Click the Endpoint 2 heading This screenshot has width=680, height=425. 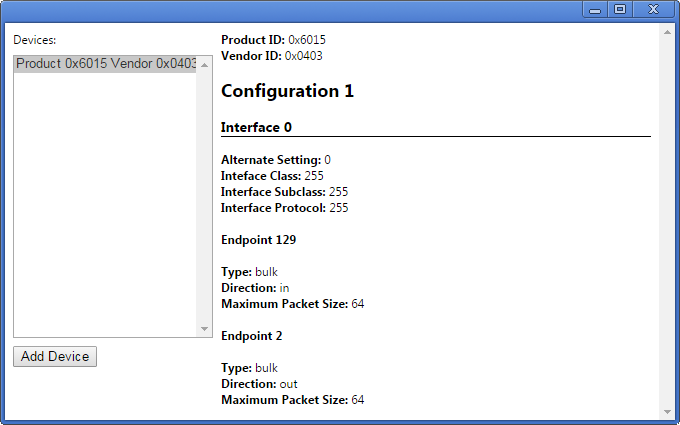251,336
